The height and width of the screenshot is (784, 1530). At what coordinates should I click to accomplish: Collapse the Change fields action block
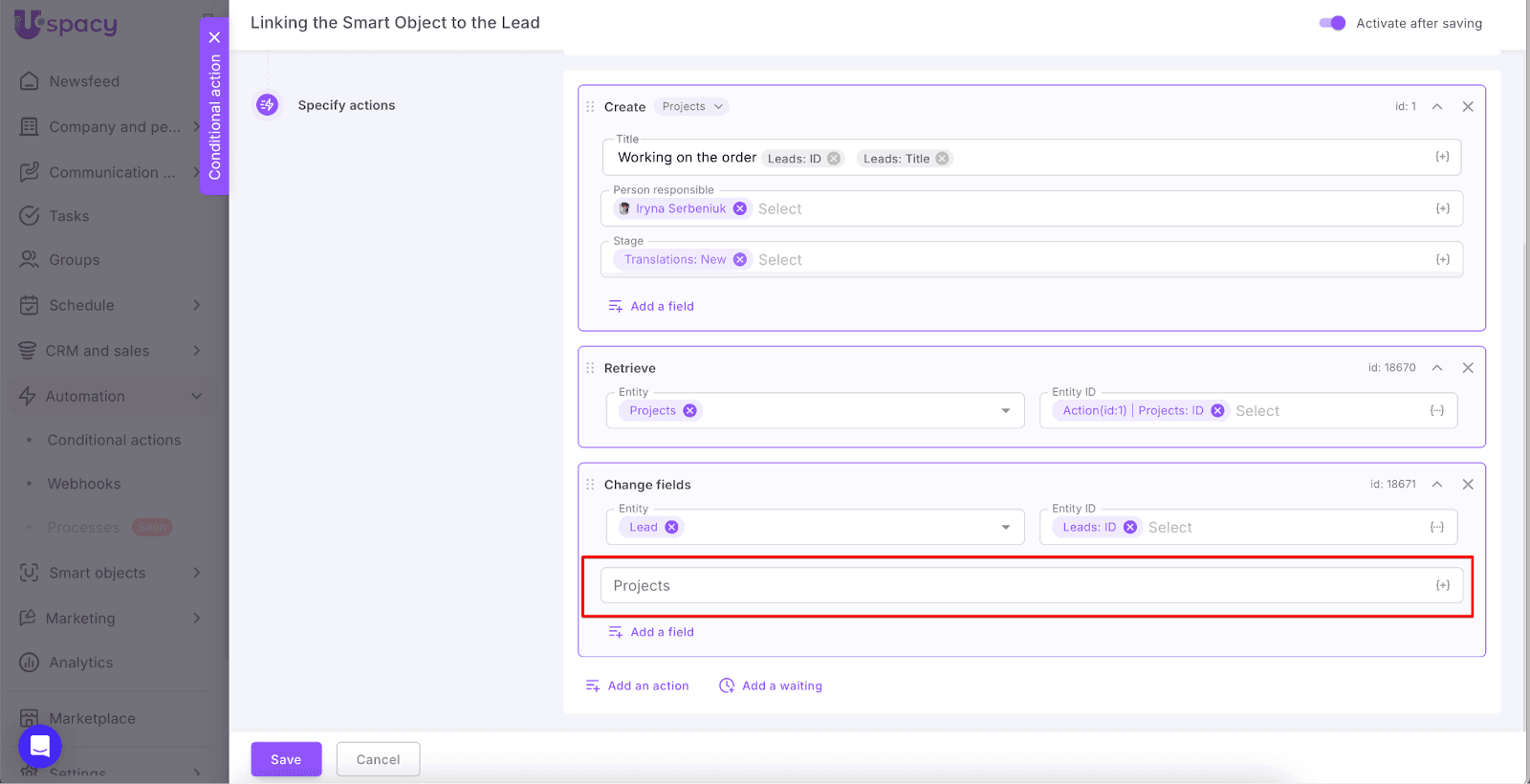pos(1436,485)
